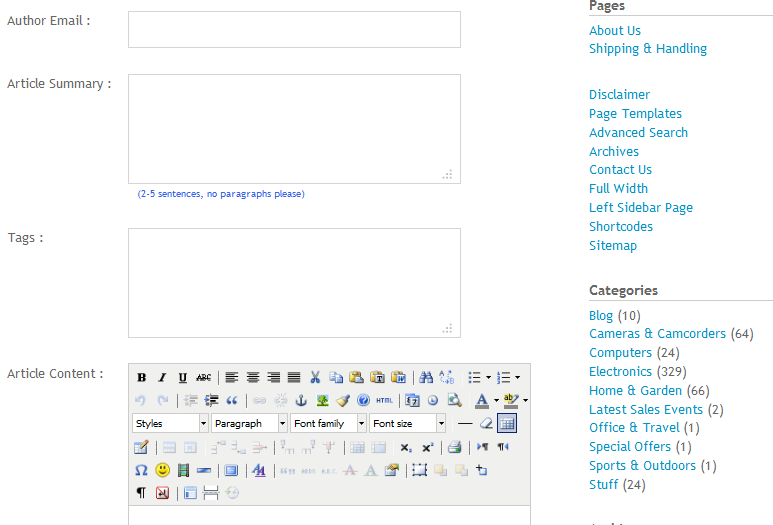Align text right
Screen dimensions: 773x525
274,378
